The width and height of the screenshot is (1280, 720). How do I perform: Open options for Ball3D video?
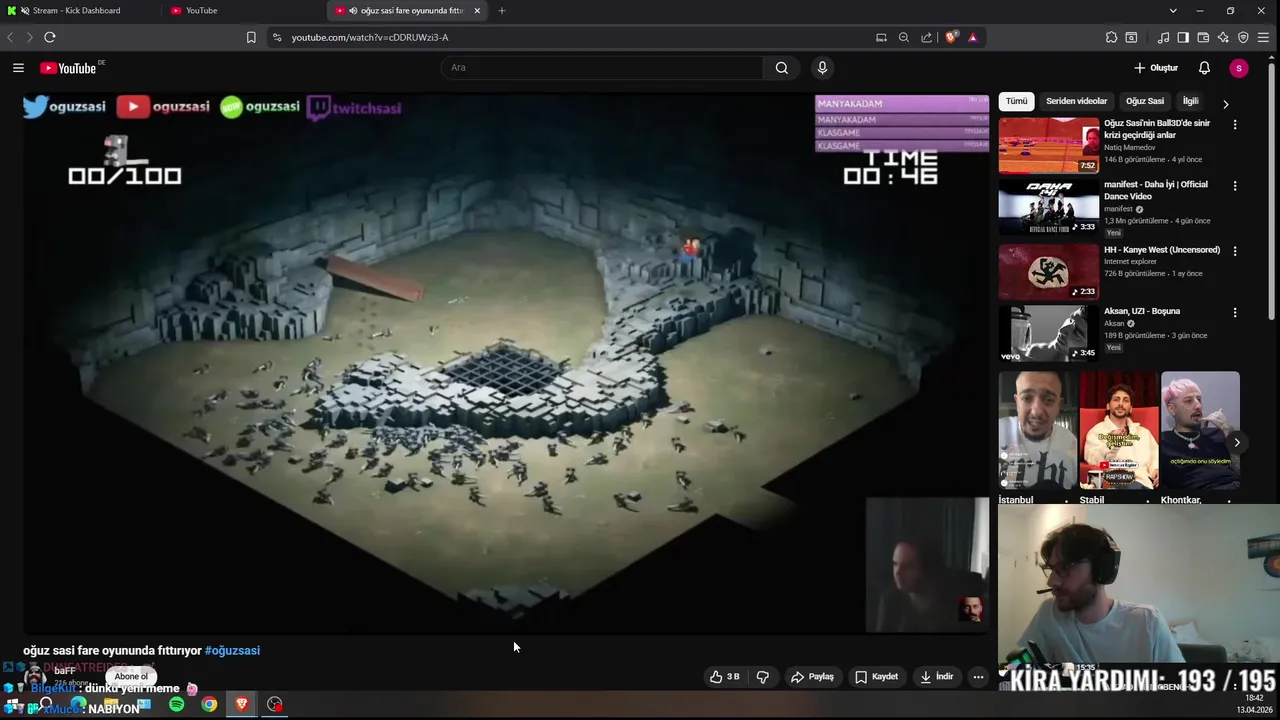1235,125
